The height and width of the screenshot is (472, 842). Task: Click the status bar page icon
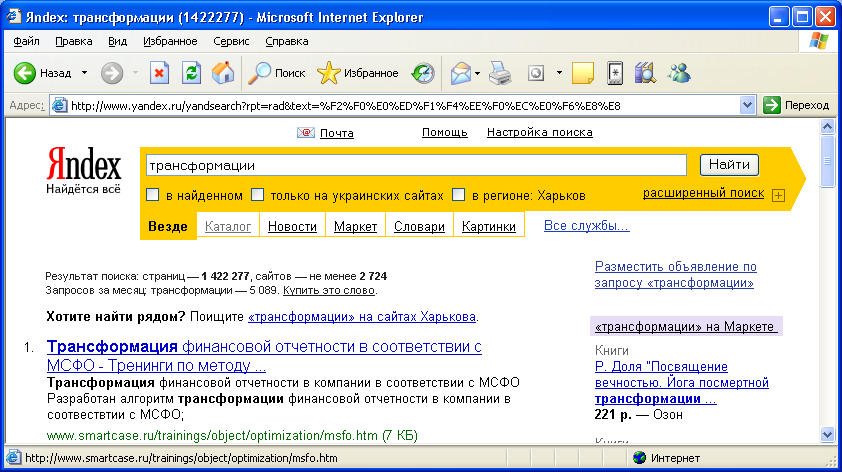13,458
